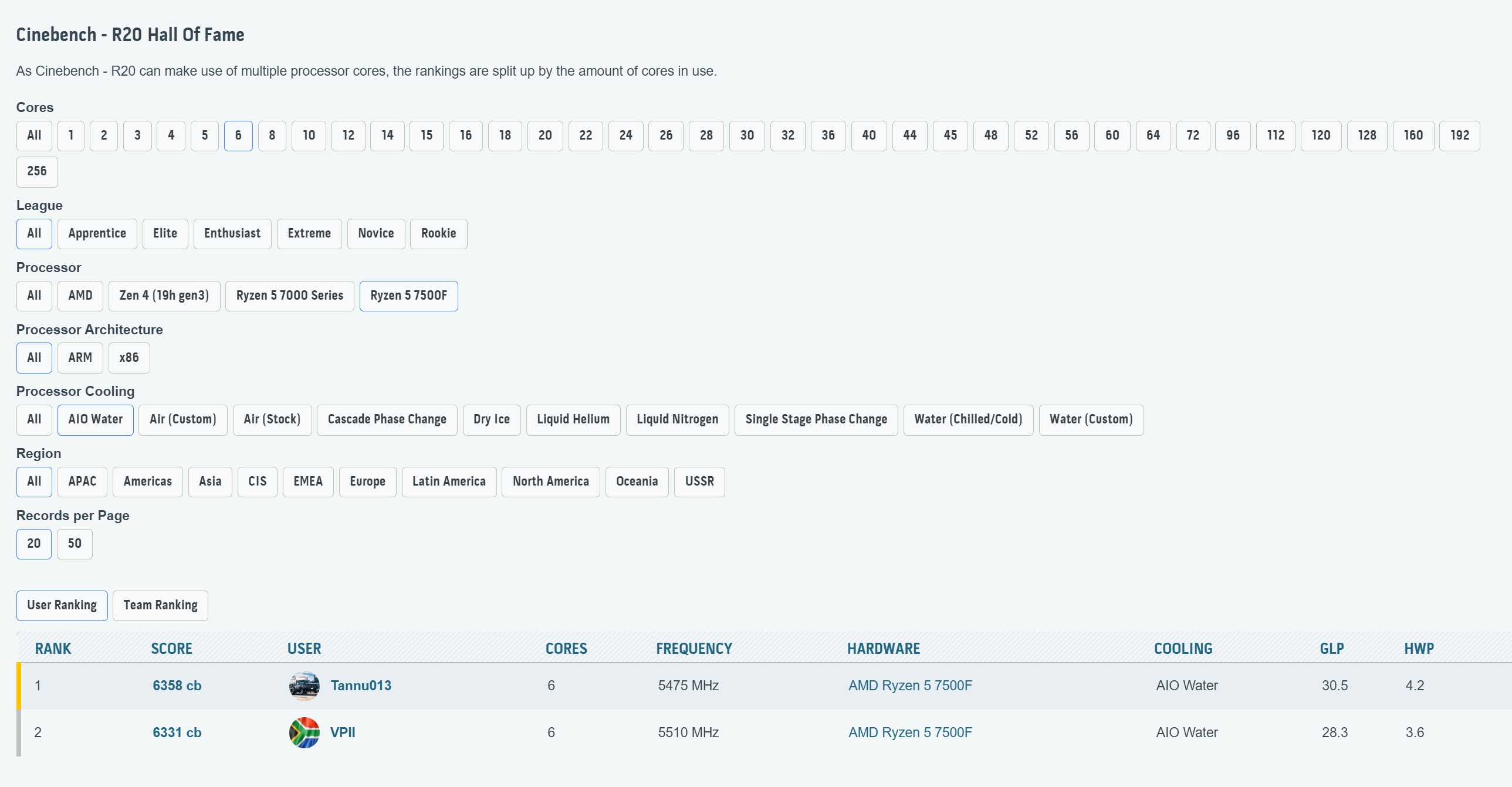
Task: Open the 6358 cb score link
Action: [x=177, y=686]
